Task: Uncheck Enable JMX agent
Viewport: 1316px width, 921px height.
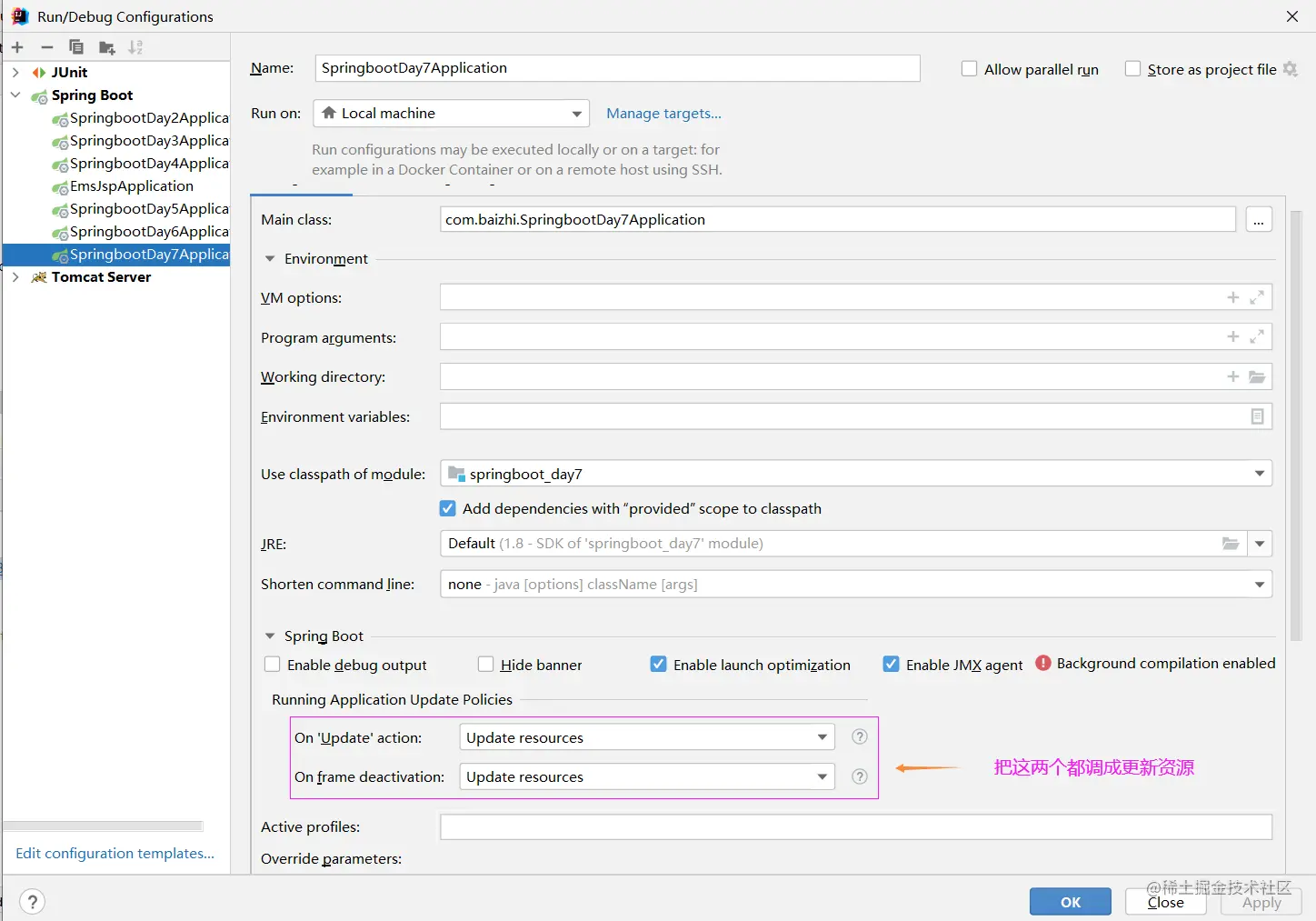Action: coord(891,665)
